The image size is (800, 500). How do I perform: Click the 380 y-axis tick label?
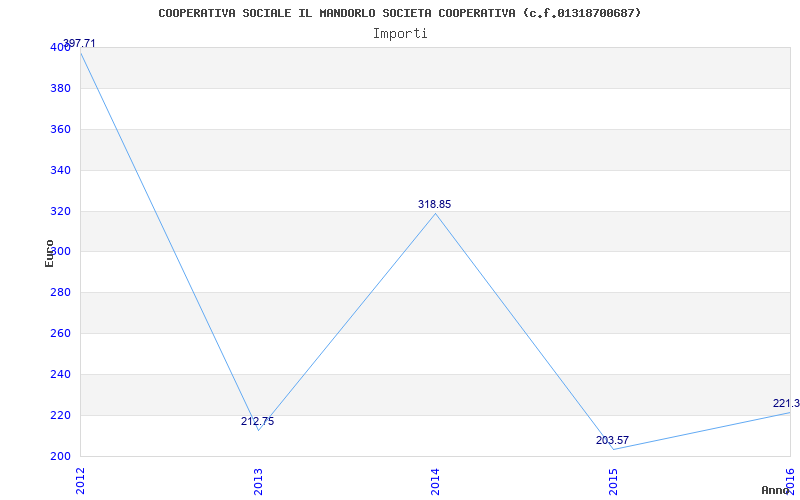click(60, 89)
